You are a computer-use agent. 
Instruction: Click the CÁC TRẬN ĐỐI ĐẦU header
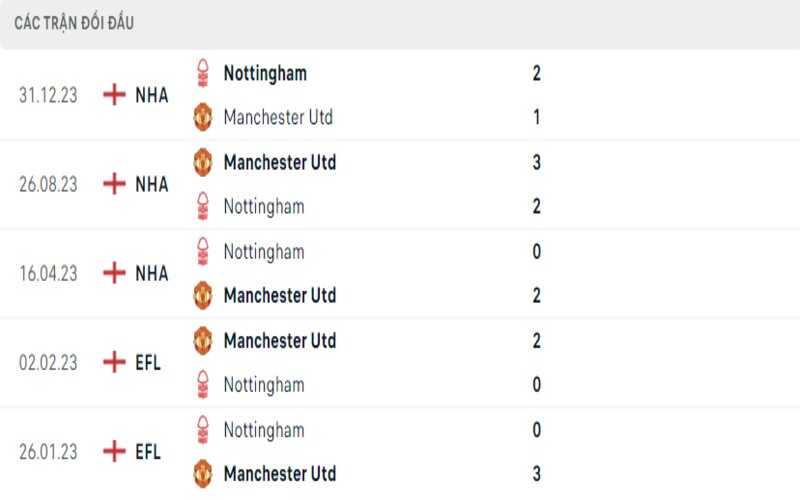coord(74,23)
